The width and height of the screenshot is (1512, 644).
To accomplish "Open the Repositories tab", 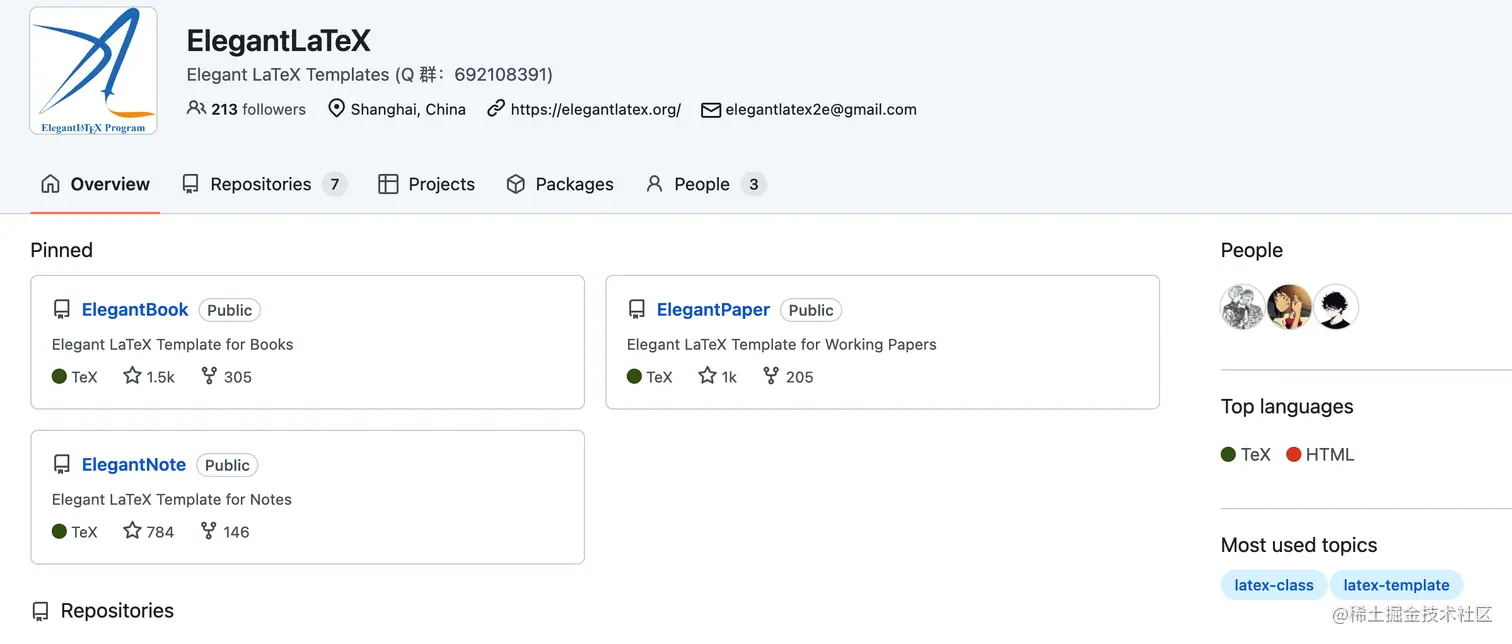I will 263,184.
